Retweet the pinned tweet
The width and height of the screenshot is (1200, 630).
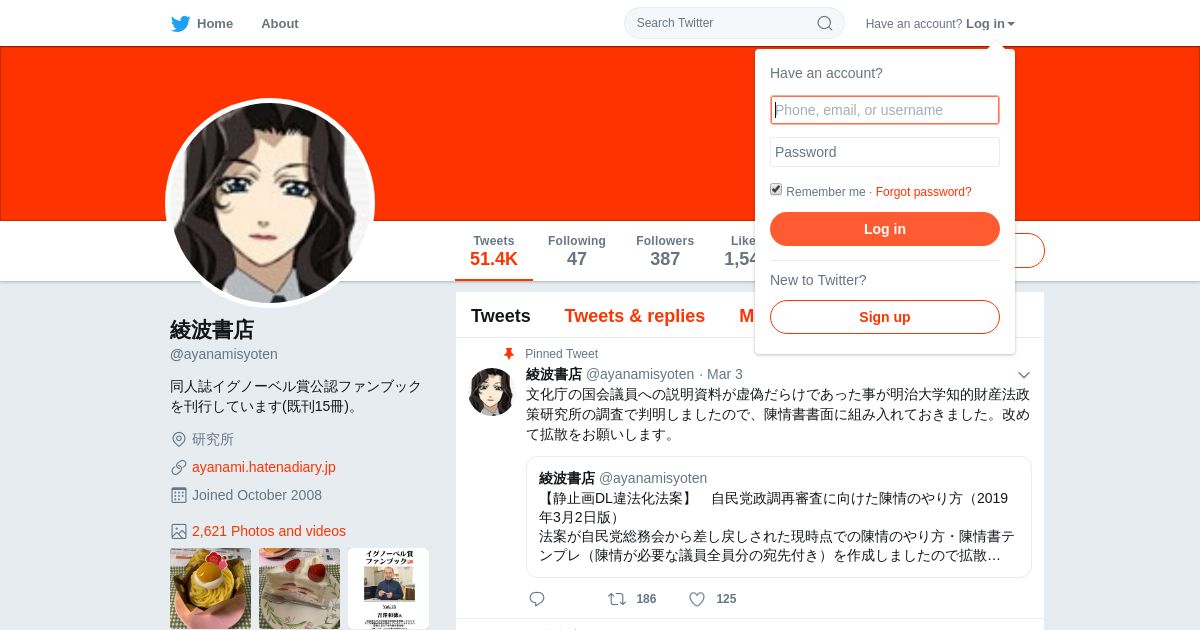click(617, 599)
